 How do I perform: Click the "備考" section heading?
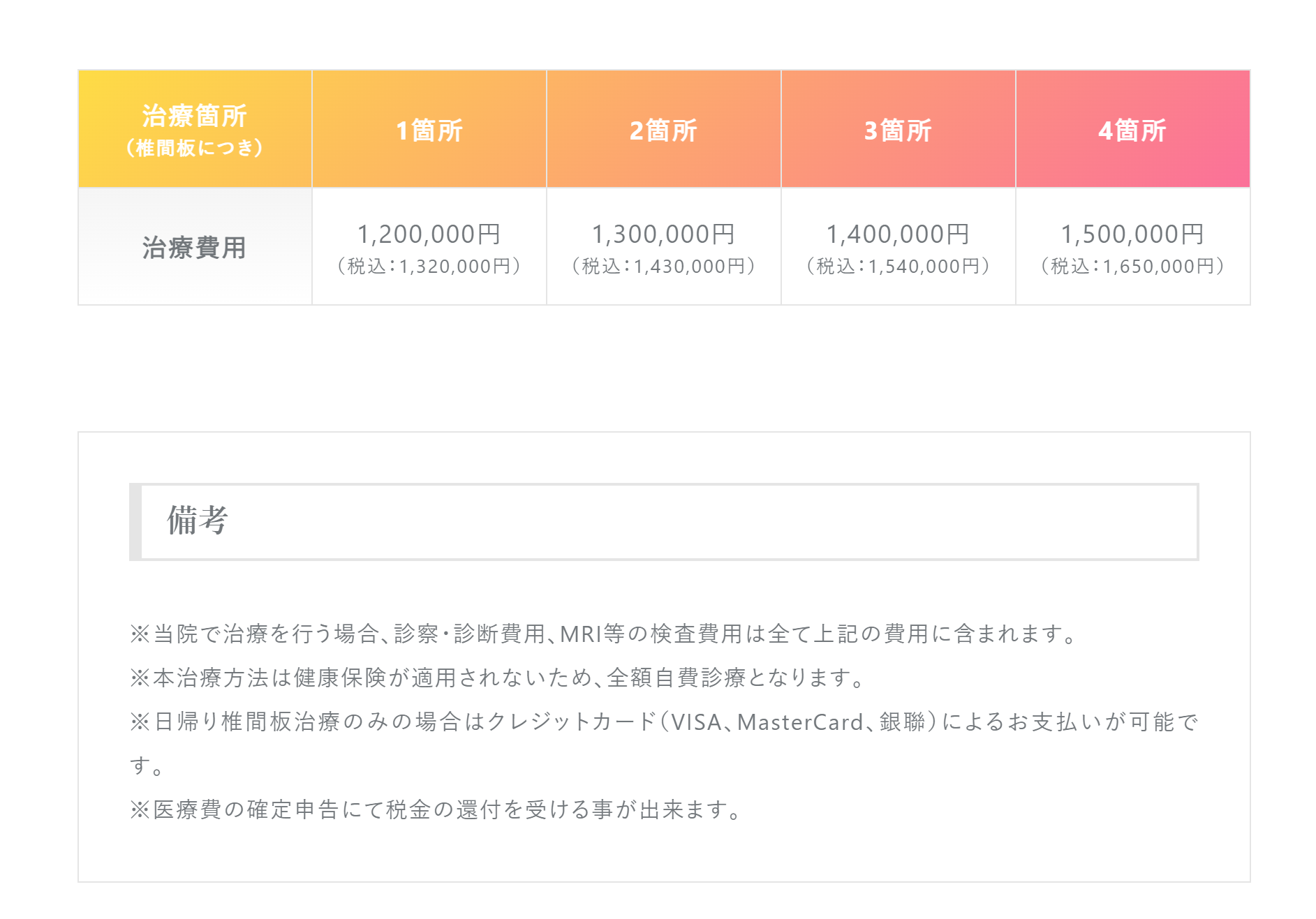[x=198, y=521]
